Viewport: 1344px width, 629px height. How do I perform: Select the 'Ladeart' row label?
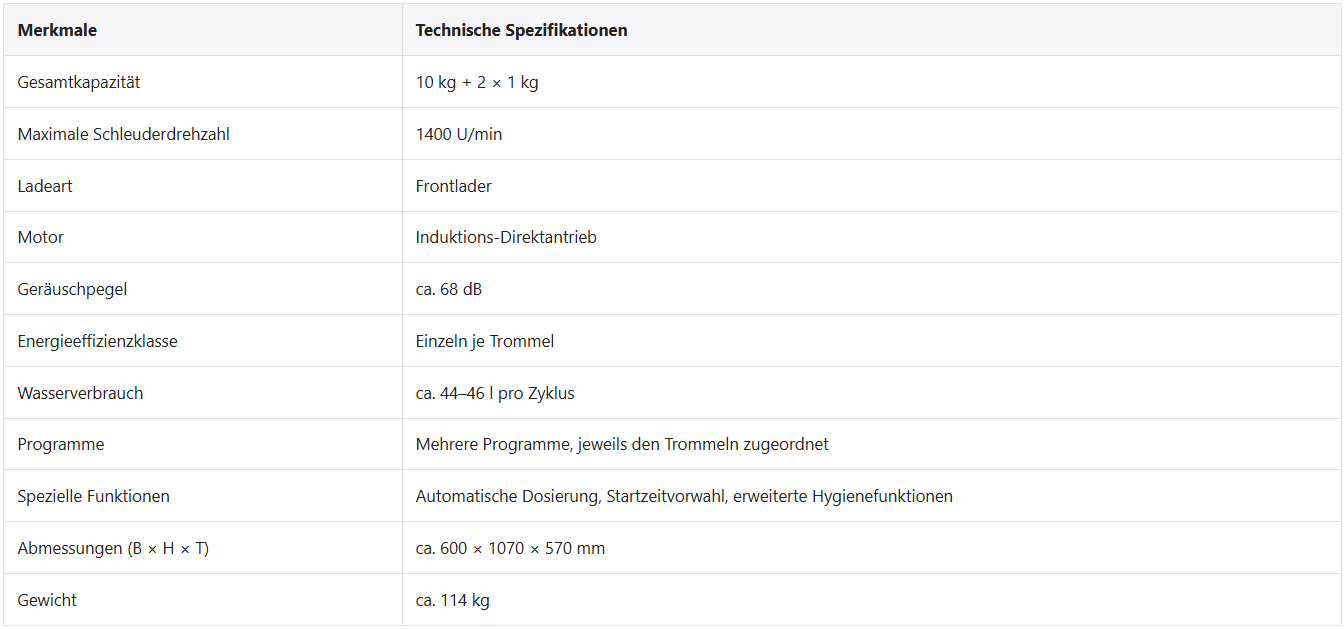tap(45, 186)
